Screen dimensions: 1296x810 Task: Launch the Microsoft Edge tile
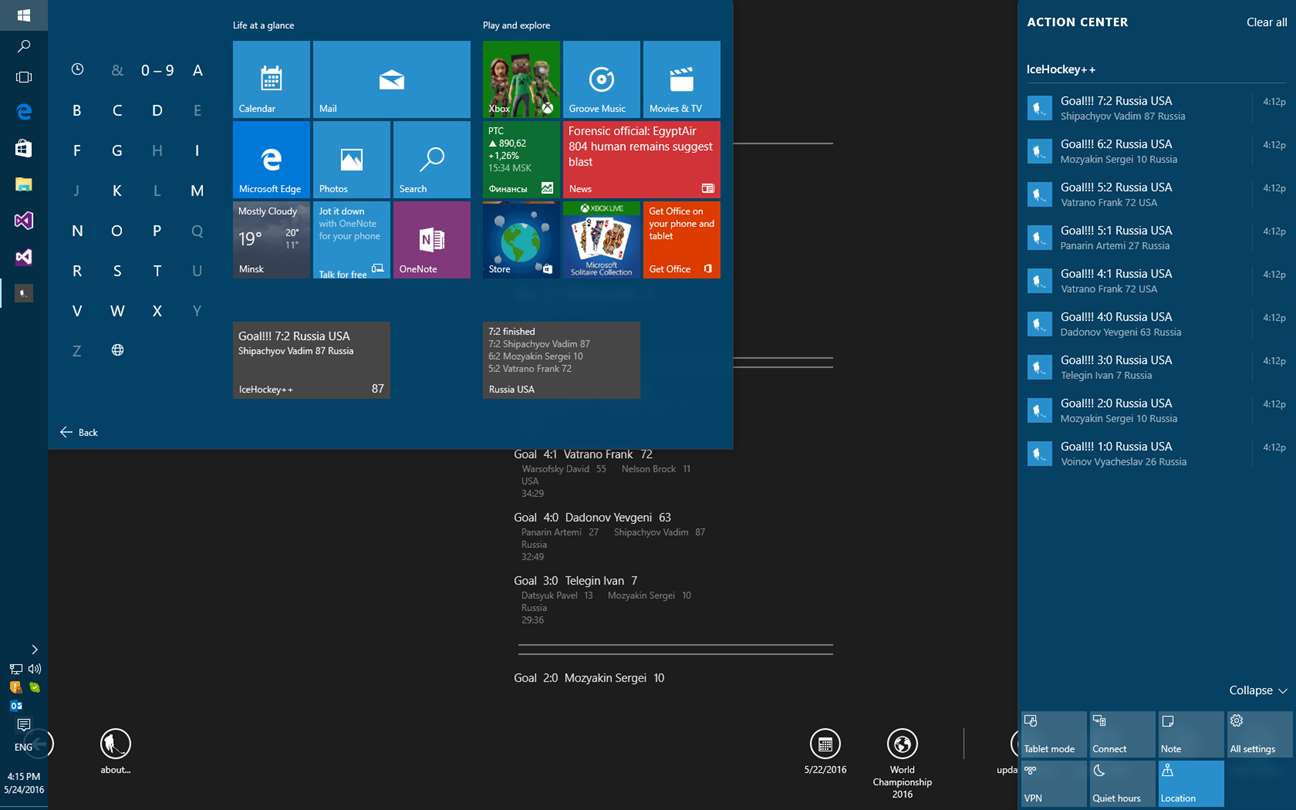pyautogui.click(x=271, y=160)
